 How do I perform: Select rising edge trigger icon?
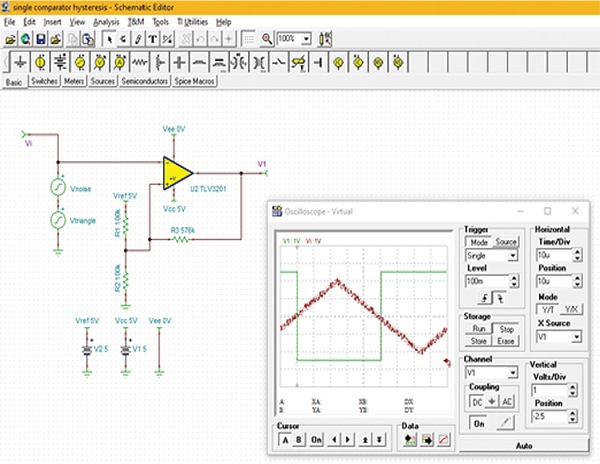click(483, 298)
